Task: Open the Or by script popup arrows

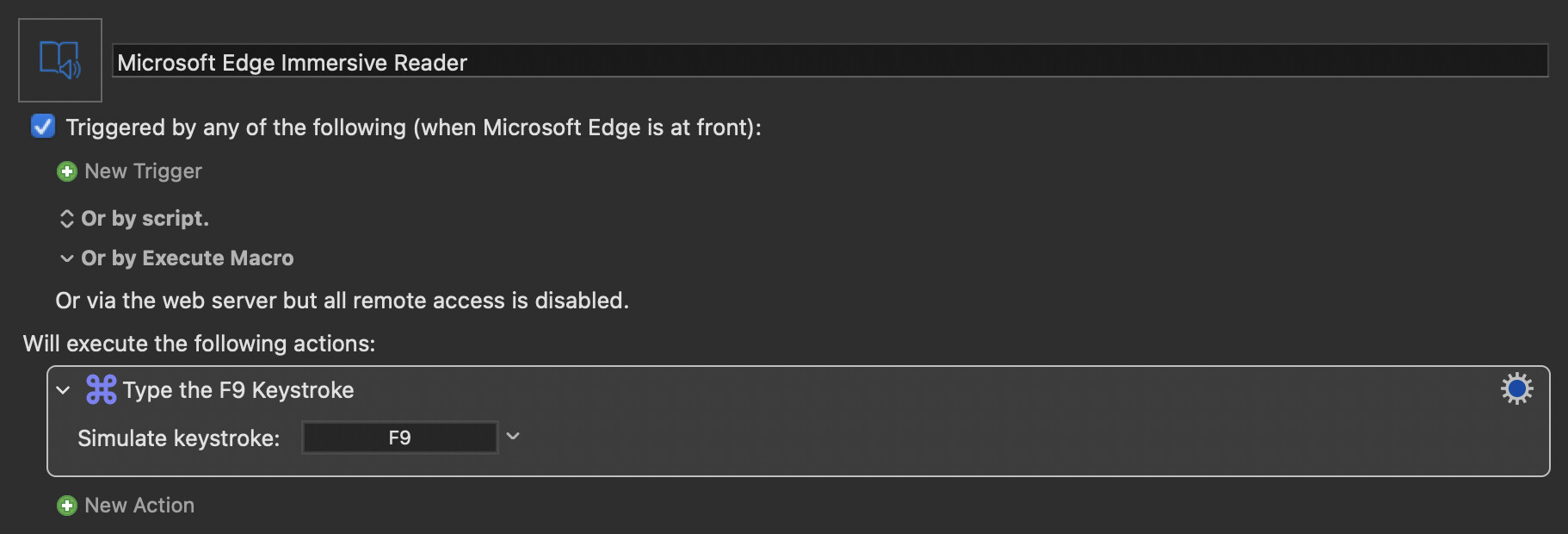Action: (67, 219)
